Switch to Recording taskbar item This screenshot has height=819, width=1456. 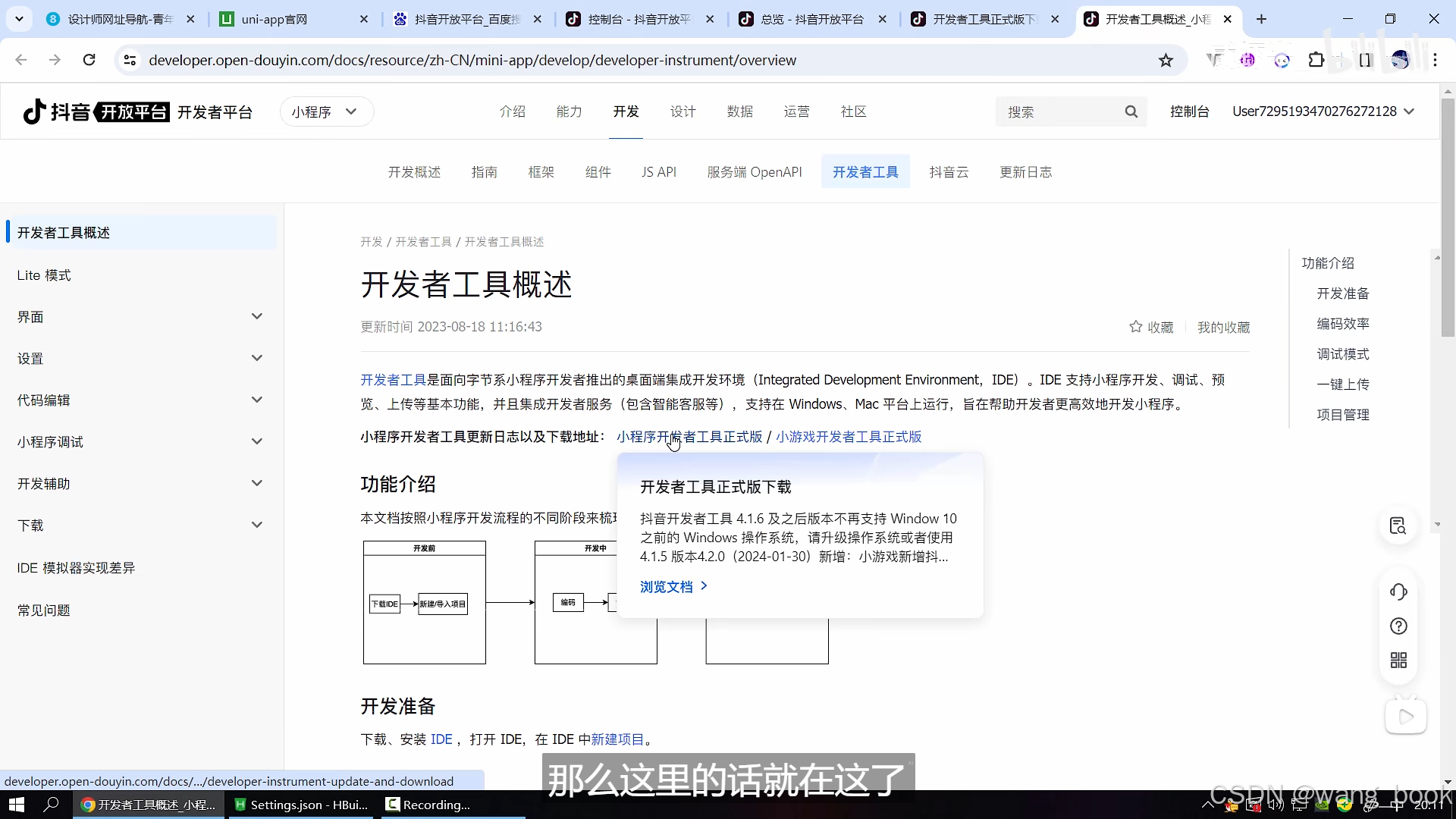(x=451, y=805)
